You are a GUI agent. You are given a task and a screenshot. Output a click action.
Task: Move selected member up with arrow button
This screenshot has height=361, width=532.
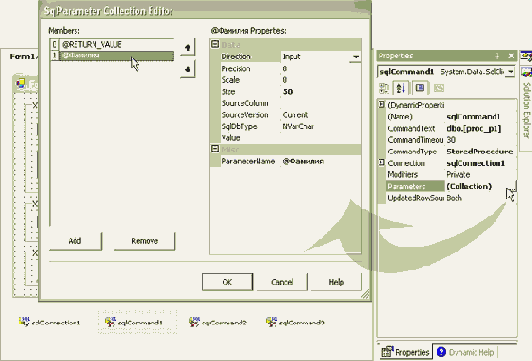[x=188, y=48]
